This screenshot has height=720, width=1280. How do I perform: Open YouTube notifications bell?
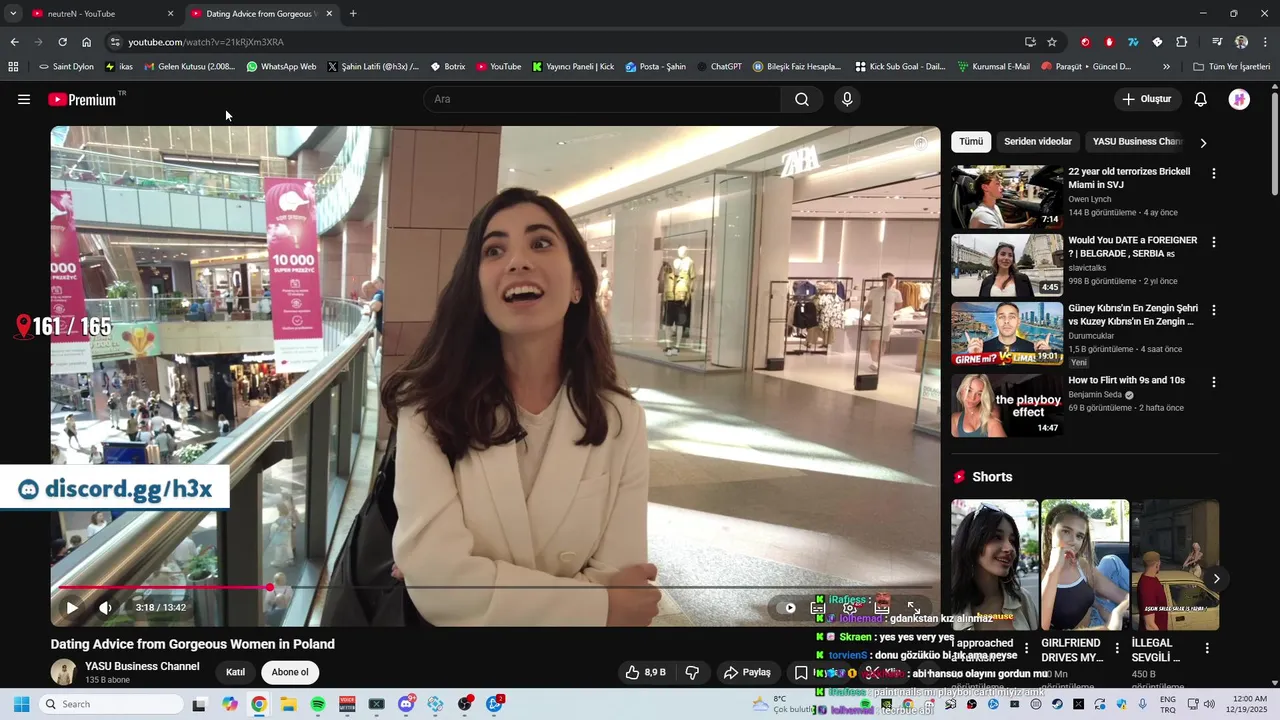click(1201, 99)
